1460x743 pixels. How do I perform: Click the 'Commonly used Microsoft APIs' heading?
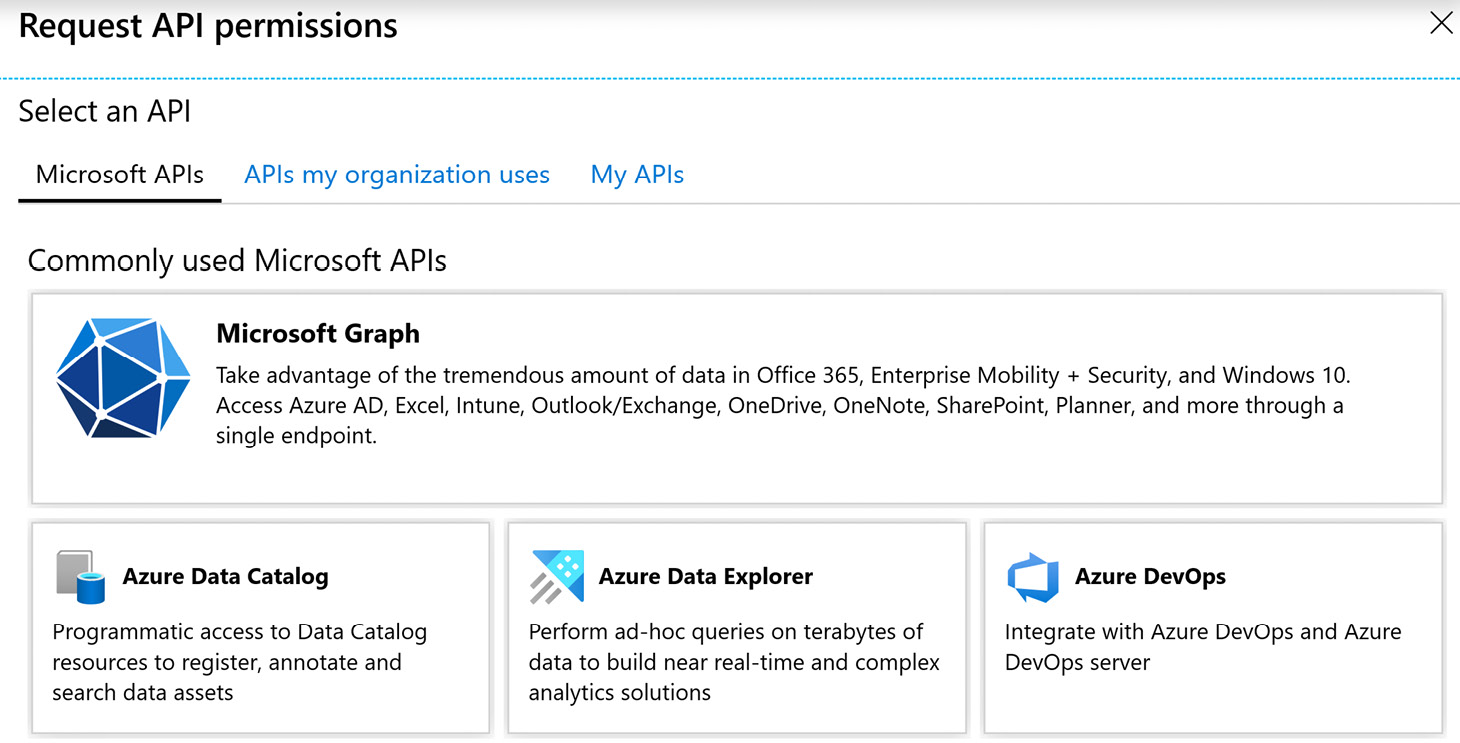[x=237, y=261]
